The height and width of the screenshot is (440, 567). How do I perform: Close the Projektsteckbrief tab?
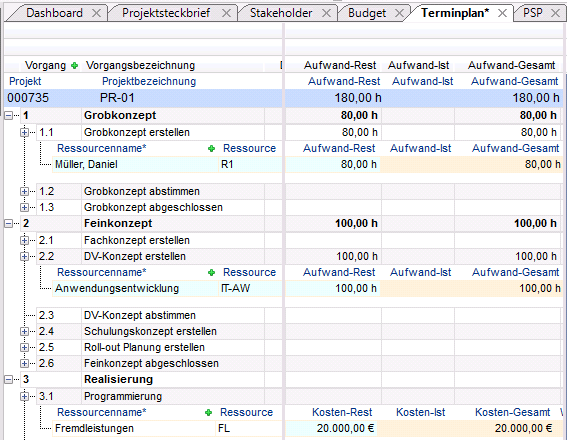point(226,13)
